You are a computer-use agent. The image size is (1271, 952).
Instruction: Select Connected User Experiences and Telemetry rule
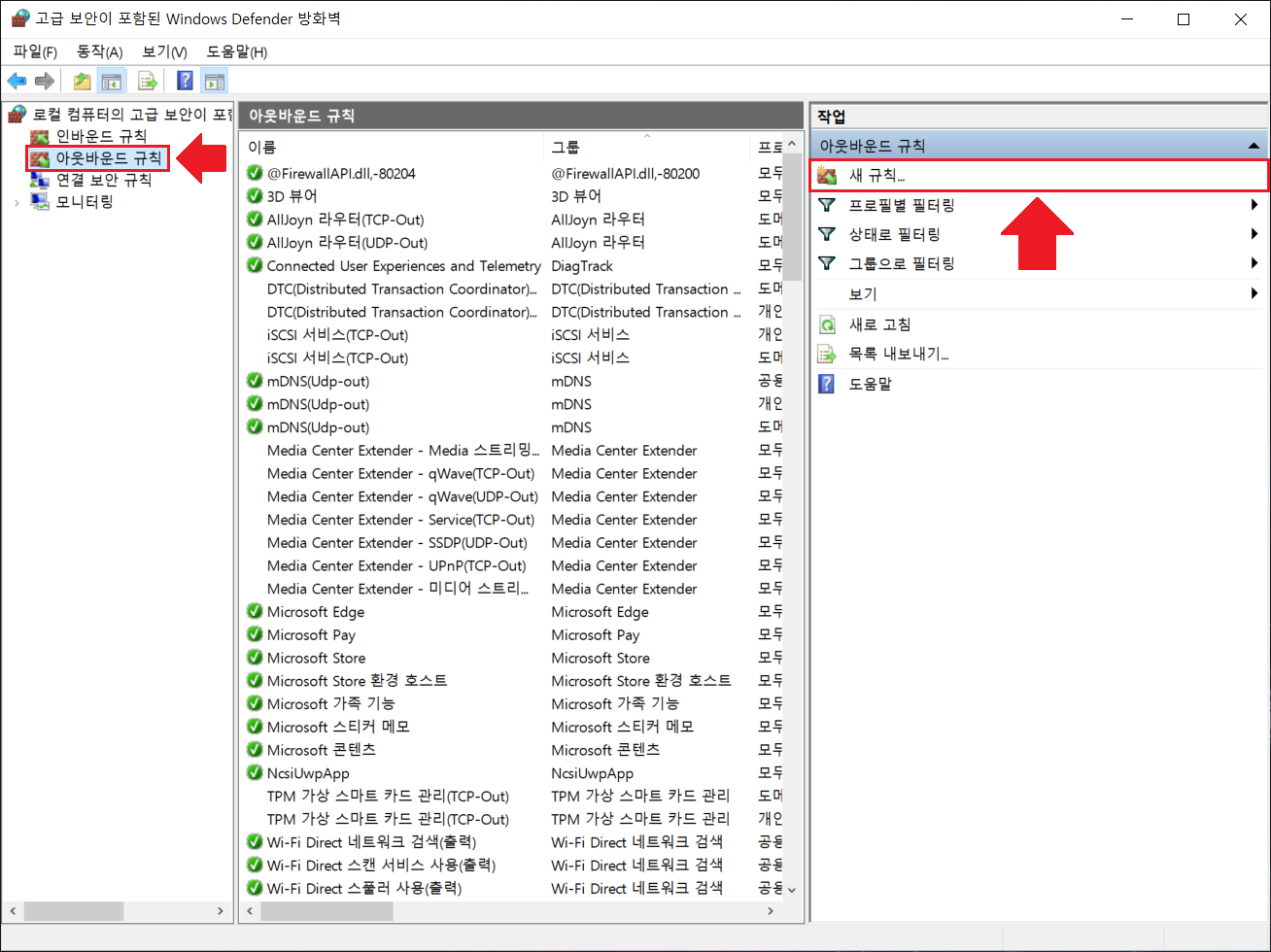pos(404,266)
